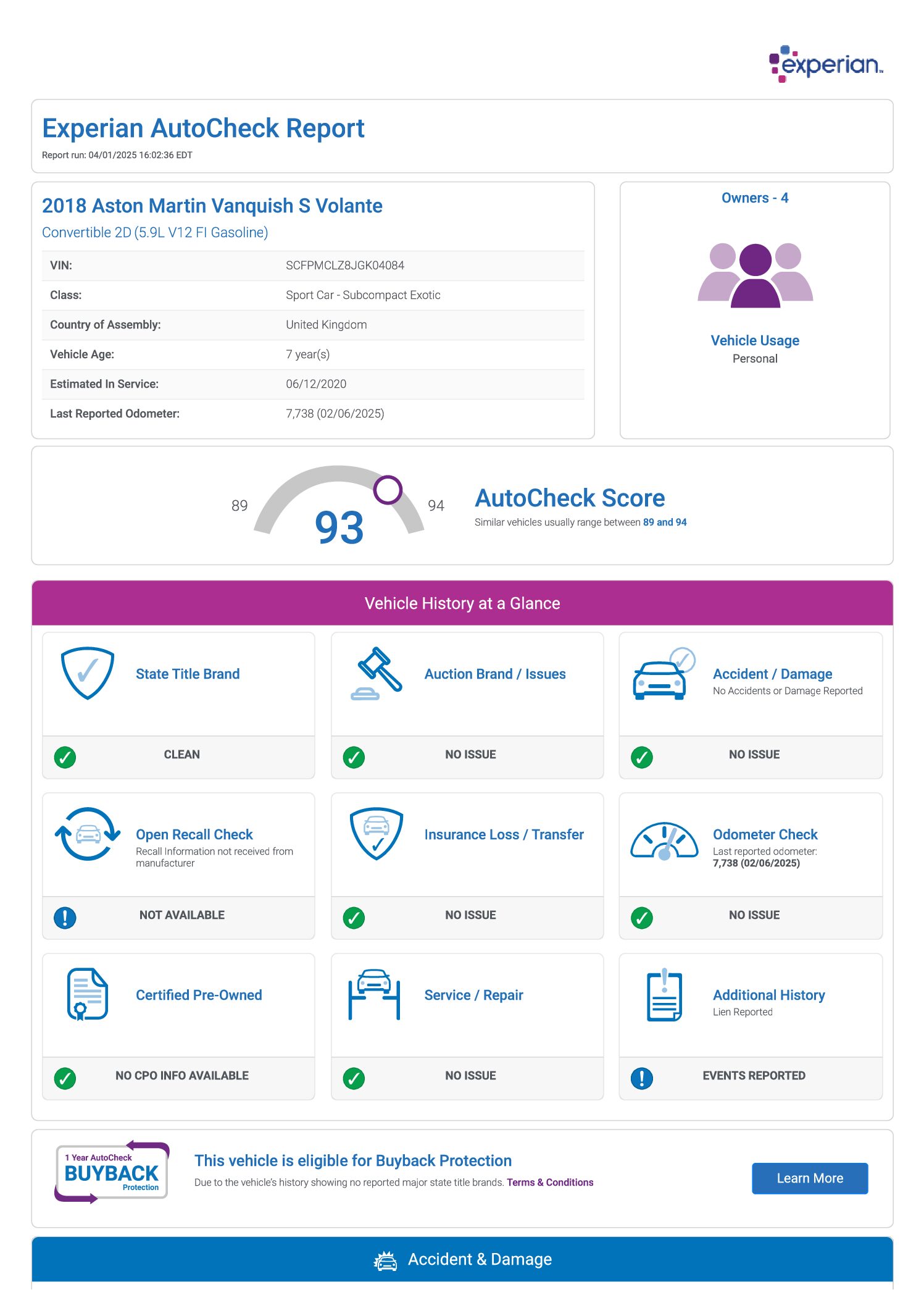Click the Learn More button
Viewport: 924px width, 1308px height.
pos(810,1178)
